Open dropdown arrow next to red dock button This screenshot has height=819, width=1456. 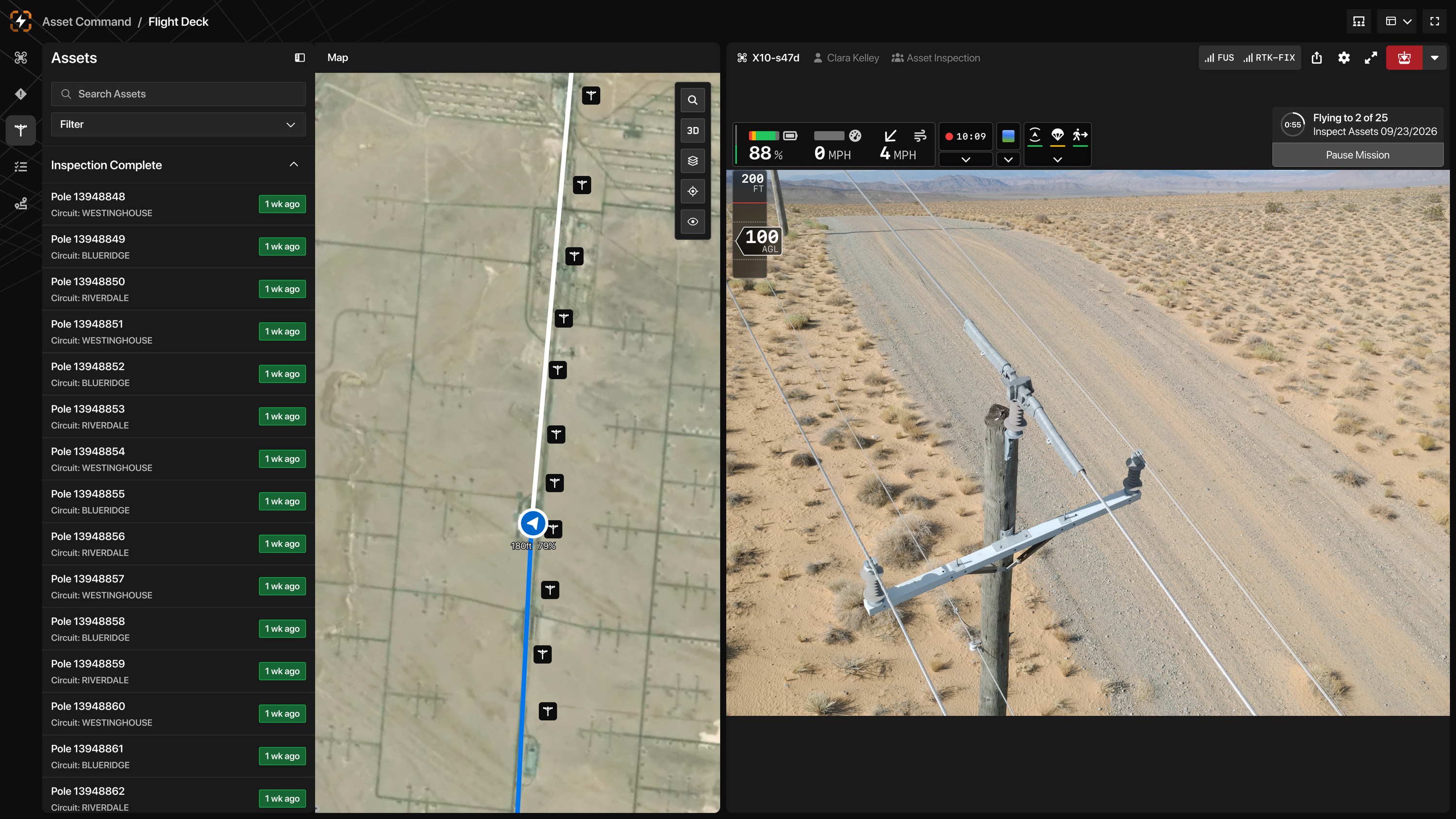(x=1435, y=58)
